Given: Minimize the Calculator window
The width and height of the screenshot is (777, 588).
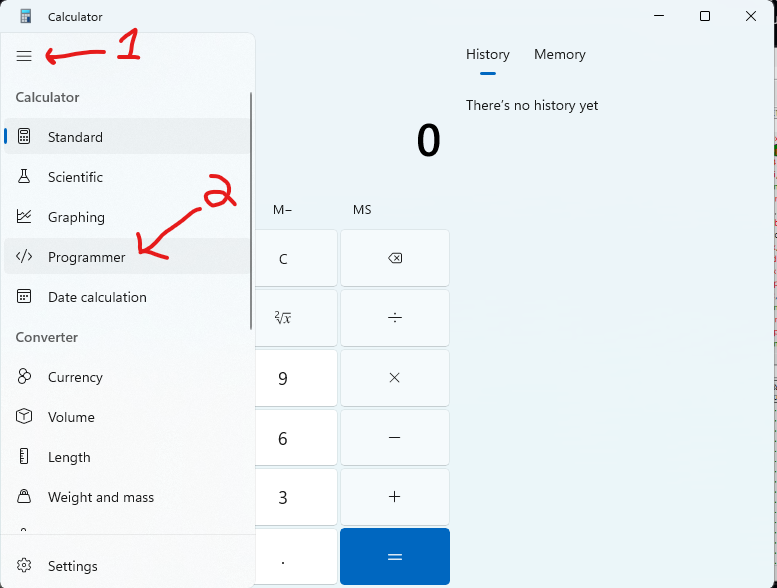Looking at the screenshot, I should click(x=659, y=16).
